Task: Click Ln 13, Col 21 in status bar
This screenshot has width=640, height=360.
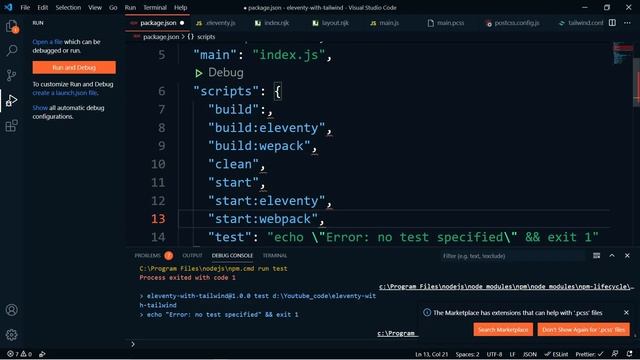Action: [x=431, y=354]
